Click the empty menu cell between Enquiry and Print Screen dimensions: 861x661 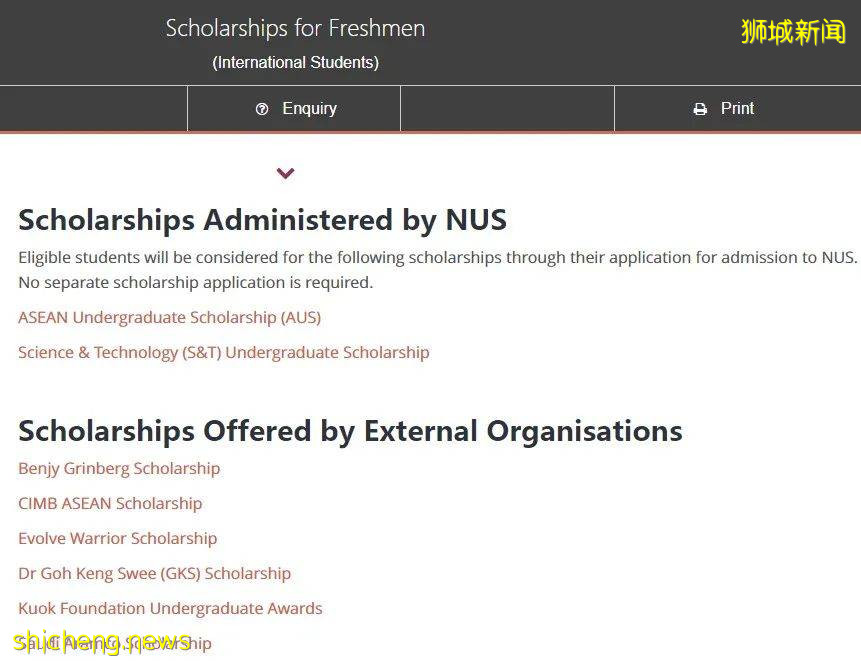pos(507,108)
